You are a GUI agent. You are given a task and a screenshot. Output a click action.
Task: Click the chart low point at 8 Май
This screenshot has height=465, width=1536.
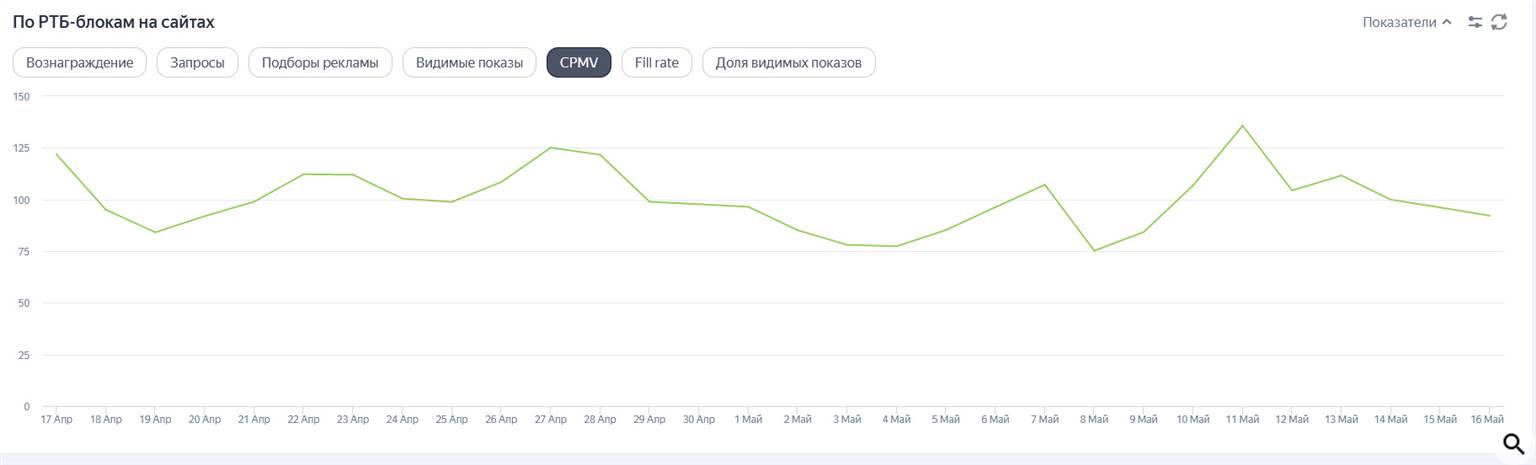[x=1094, y=251]
